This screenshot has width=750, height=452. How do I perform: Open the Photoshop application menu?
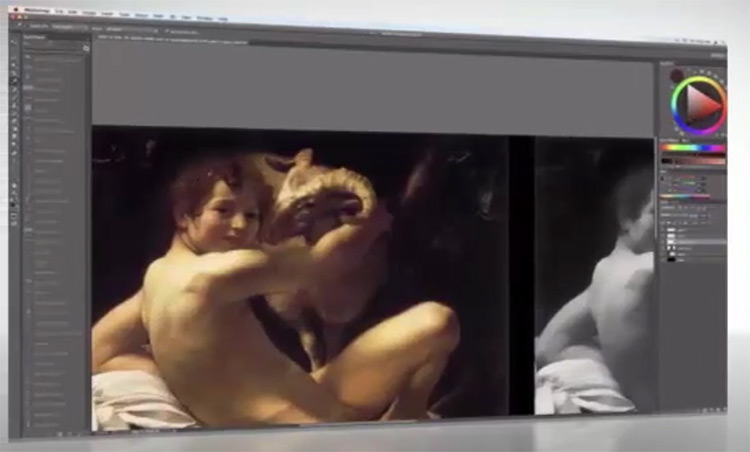click(x=37, y=11)
